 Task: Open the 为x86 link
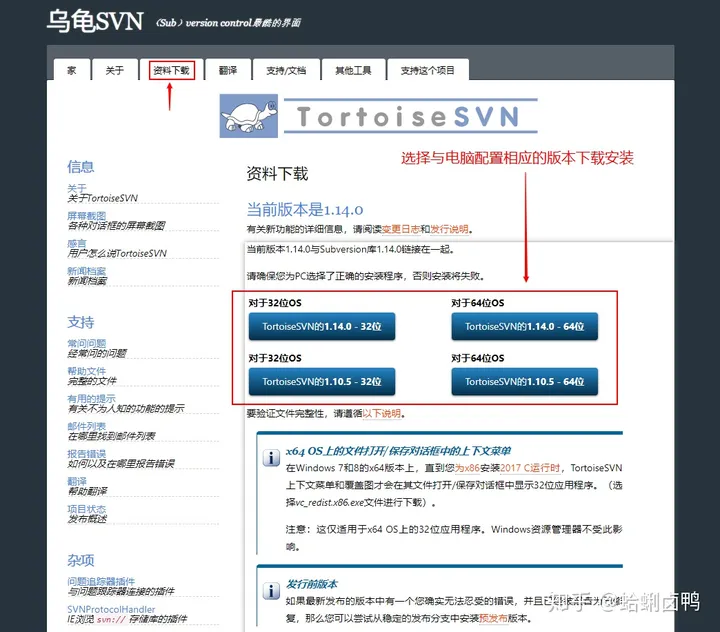(467, 468)
